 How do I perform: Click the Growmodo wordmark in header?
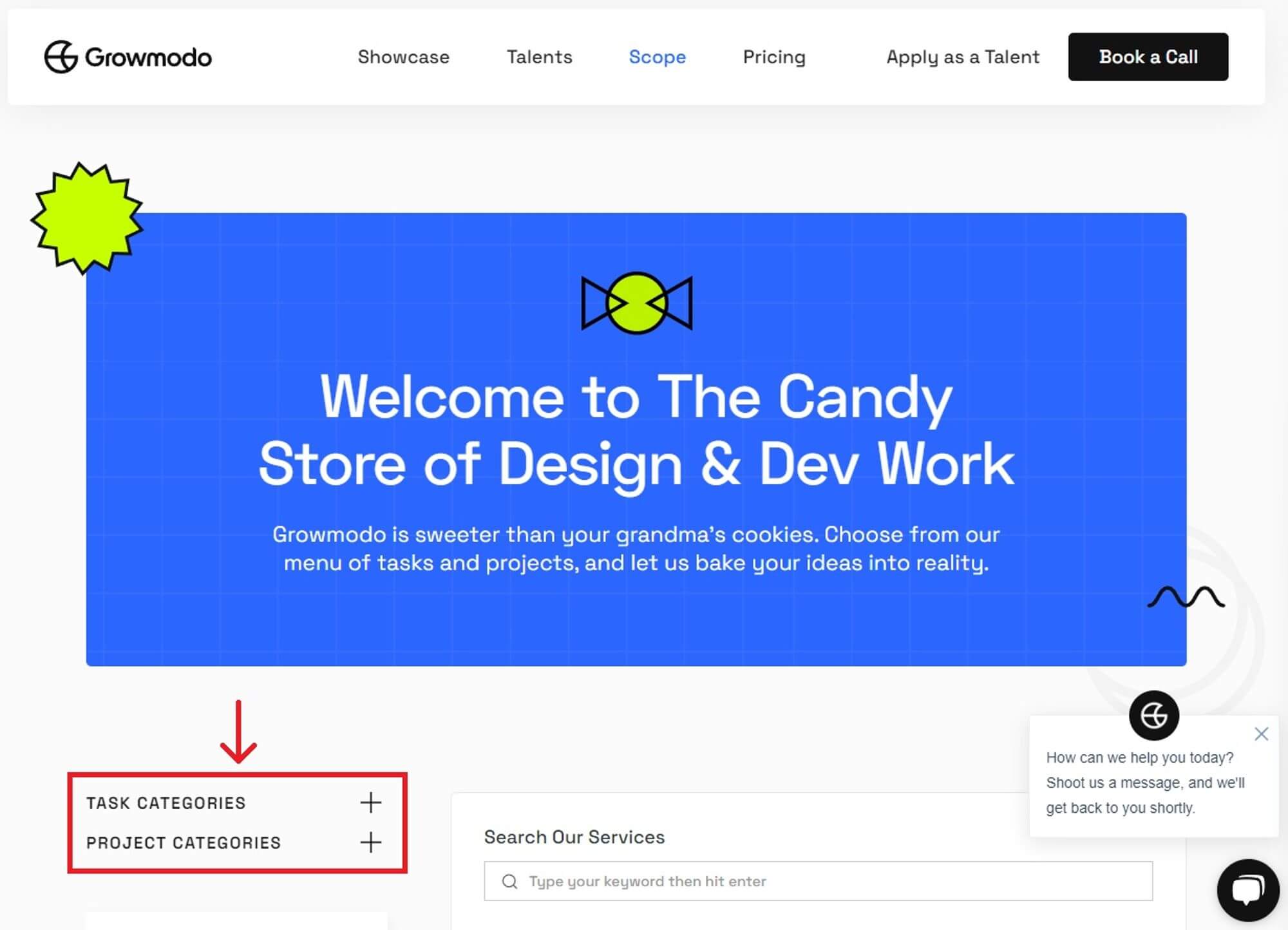click(148, 57)
